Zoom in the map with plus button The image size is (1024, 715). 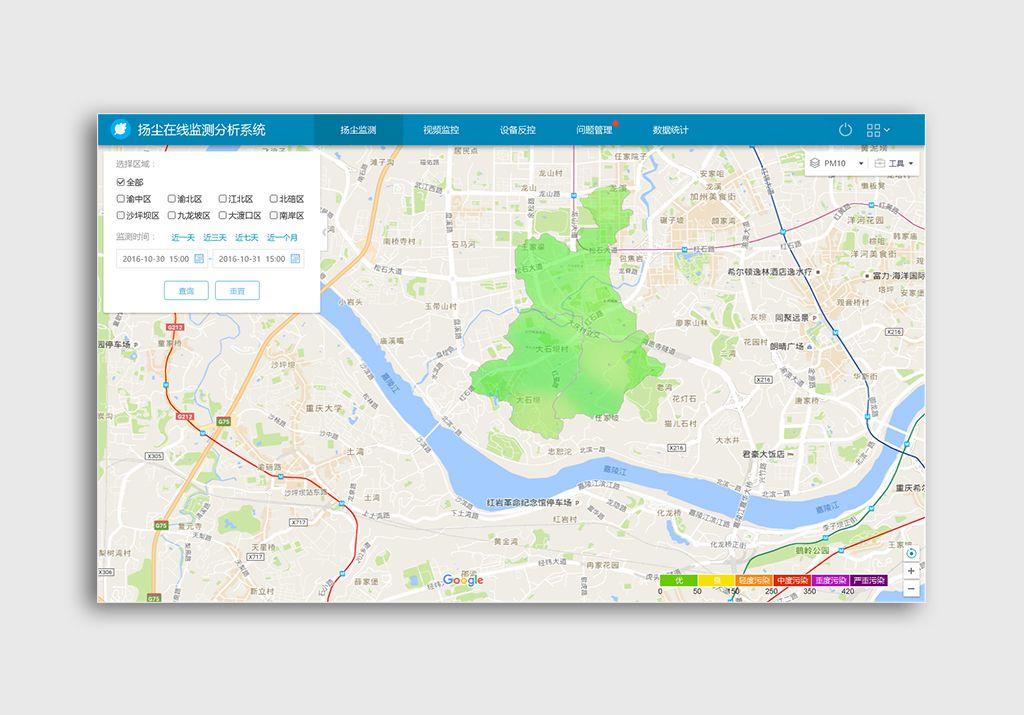pyautogui.click(x=911, y=571)
